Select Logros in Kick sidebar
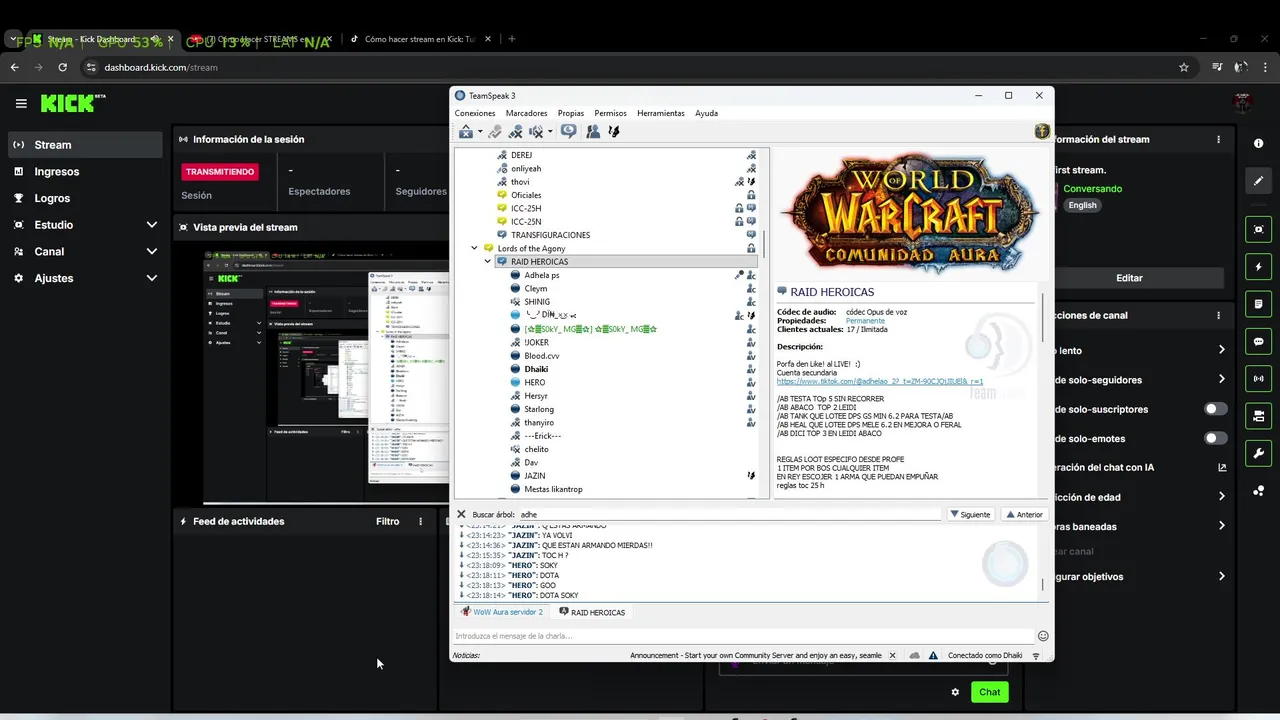This screenshot has height=720, width=1280. click(x=52, y=198)
